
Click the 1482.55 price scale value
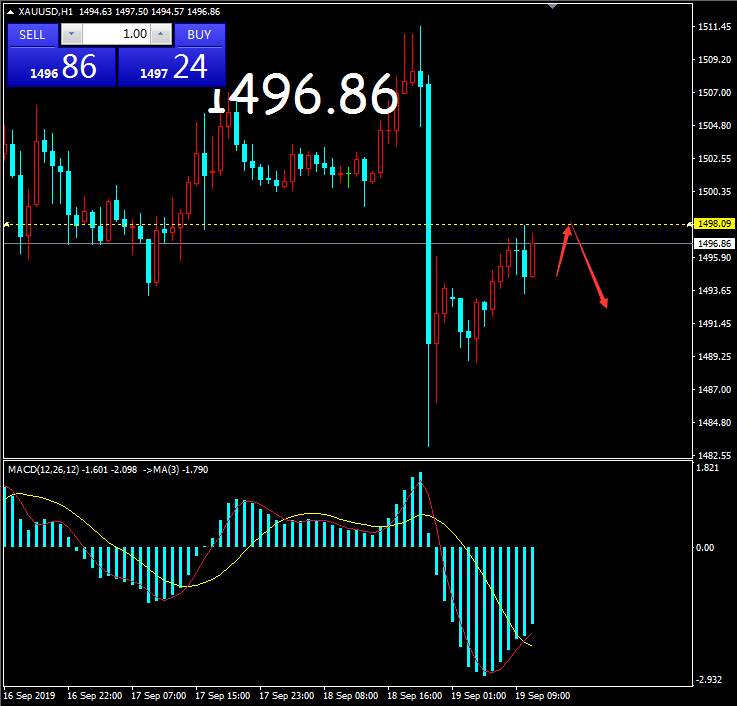(714, 455)
